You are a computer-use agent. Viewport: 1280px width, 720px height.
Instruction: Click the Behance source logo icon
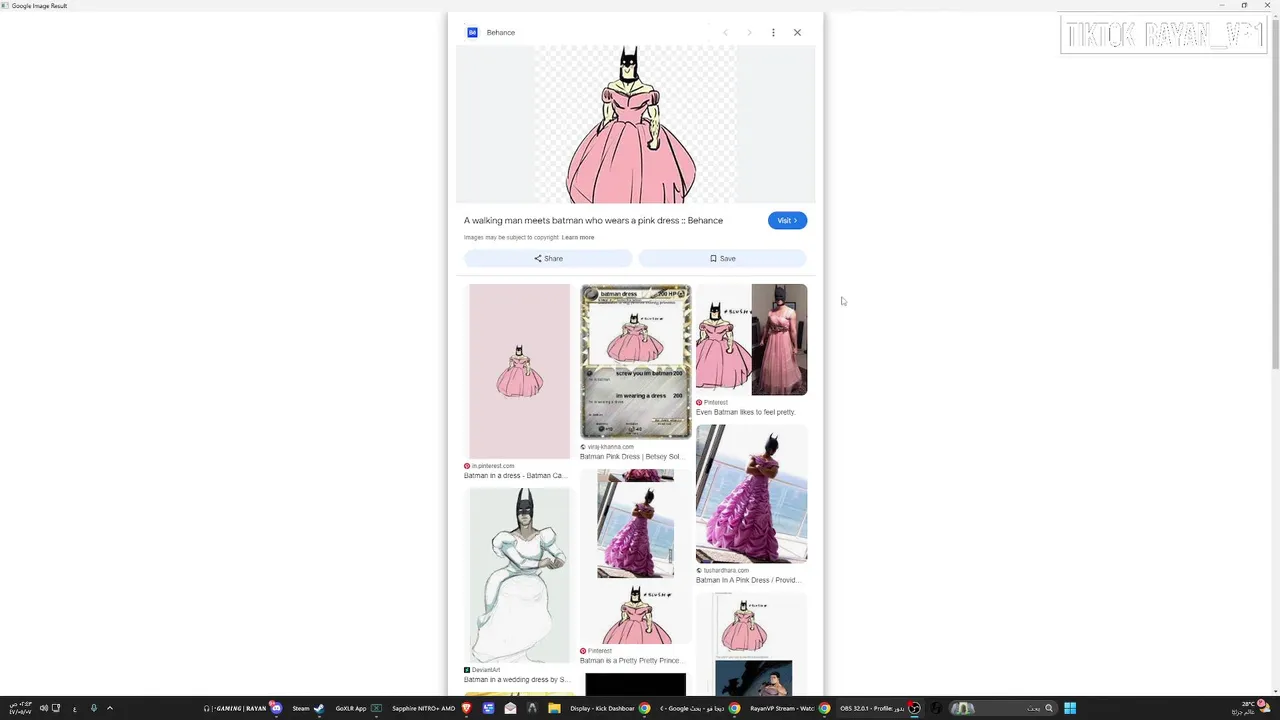click(x=472, y=32)
